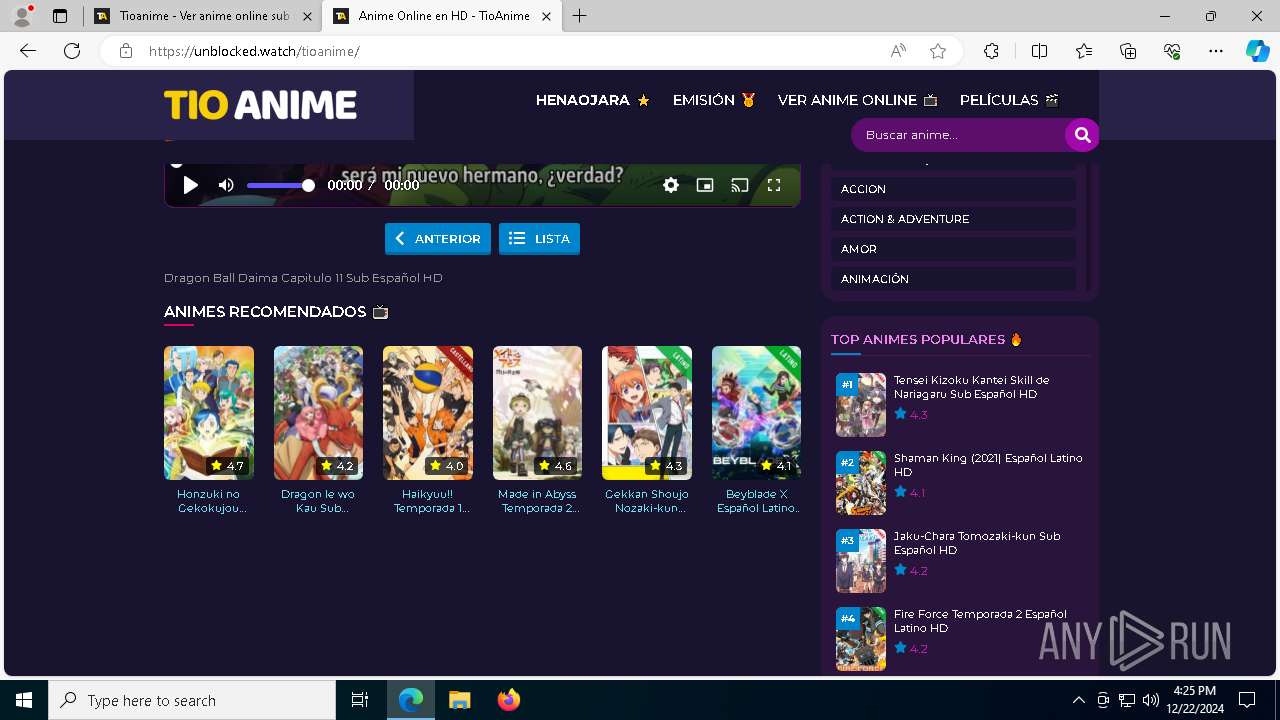Open the HENAOJARA menu item
Screen dimensions: 1280x720
593,100
